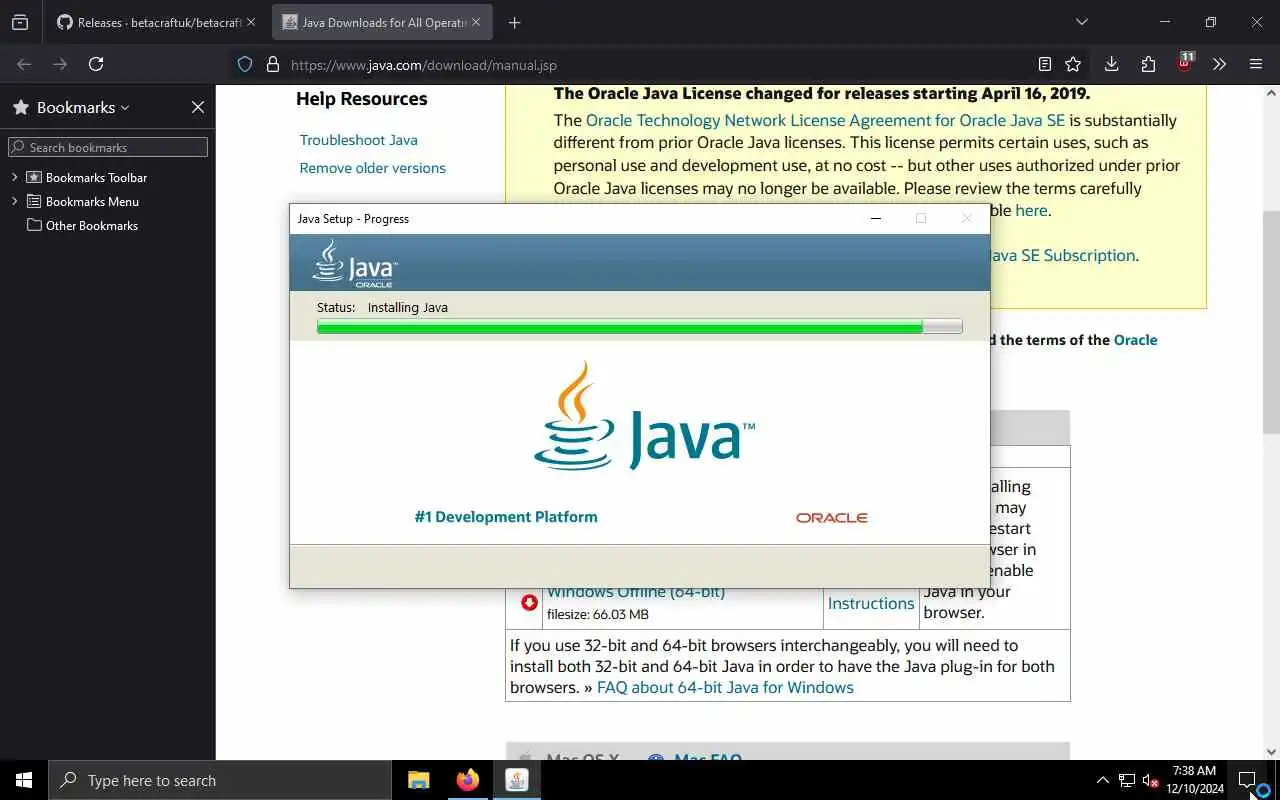Expand the Bookmarks Menu folder
The image size is (1280, 800).
tap(15, 201)
